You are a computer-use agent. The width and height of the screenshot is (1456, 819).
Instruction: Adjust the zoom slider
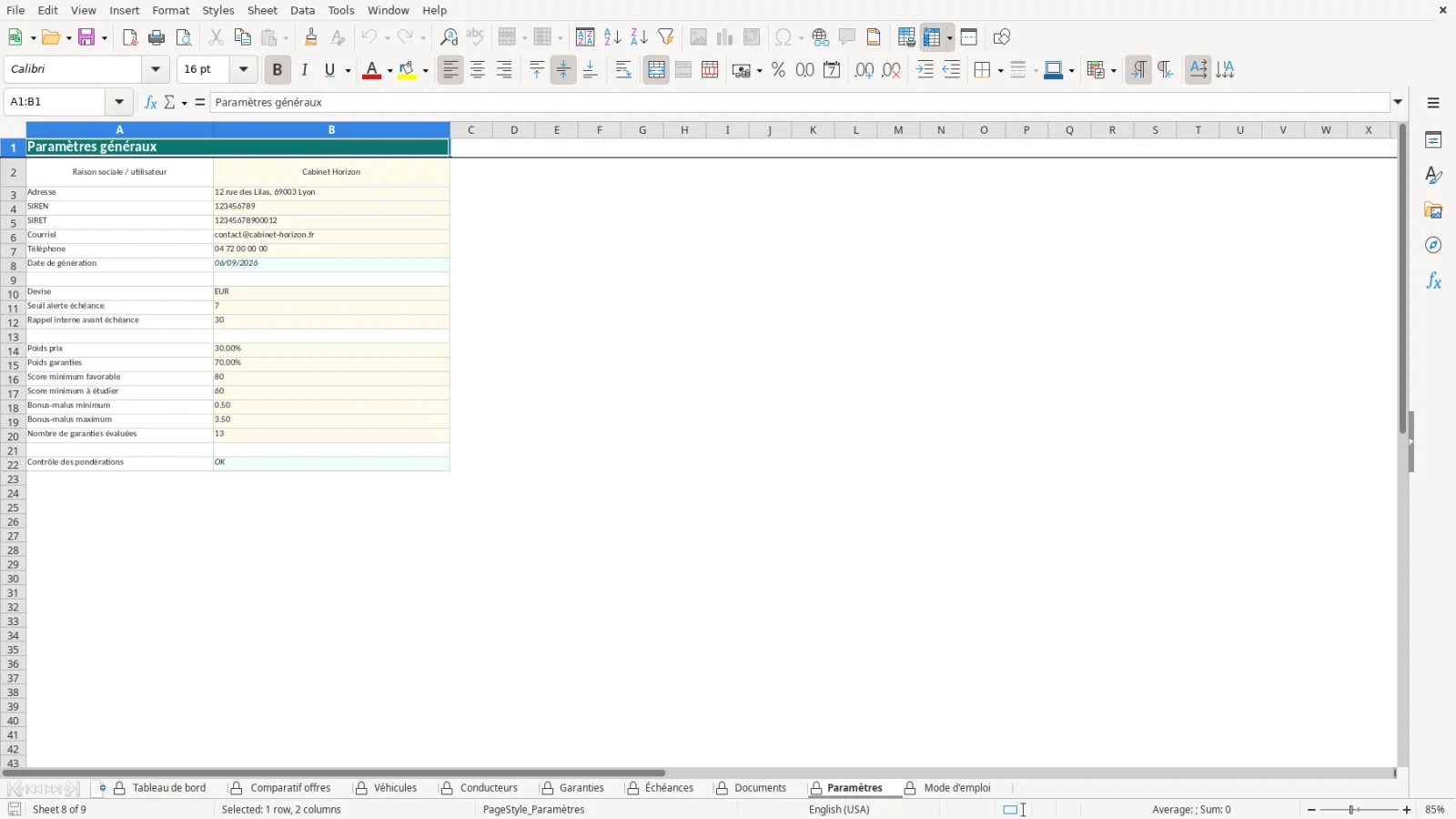pyautogui.click(x=1353, y=810)
